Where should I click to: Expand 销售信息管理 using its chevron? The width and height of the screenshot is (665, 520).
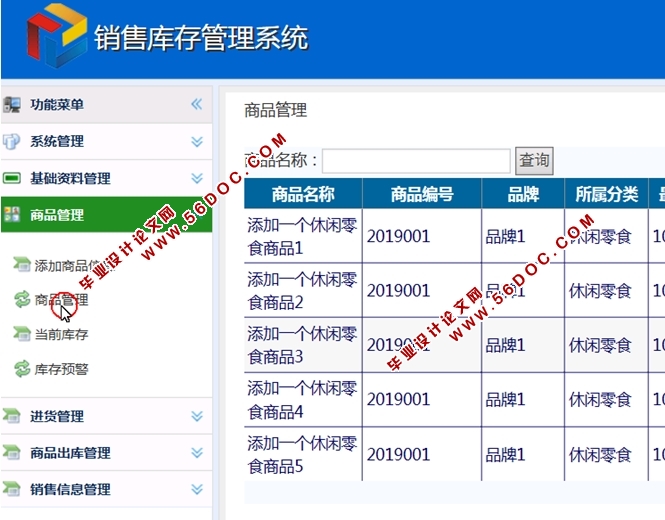[x=196, y=489]
